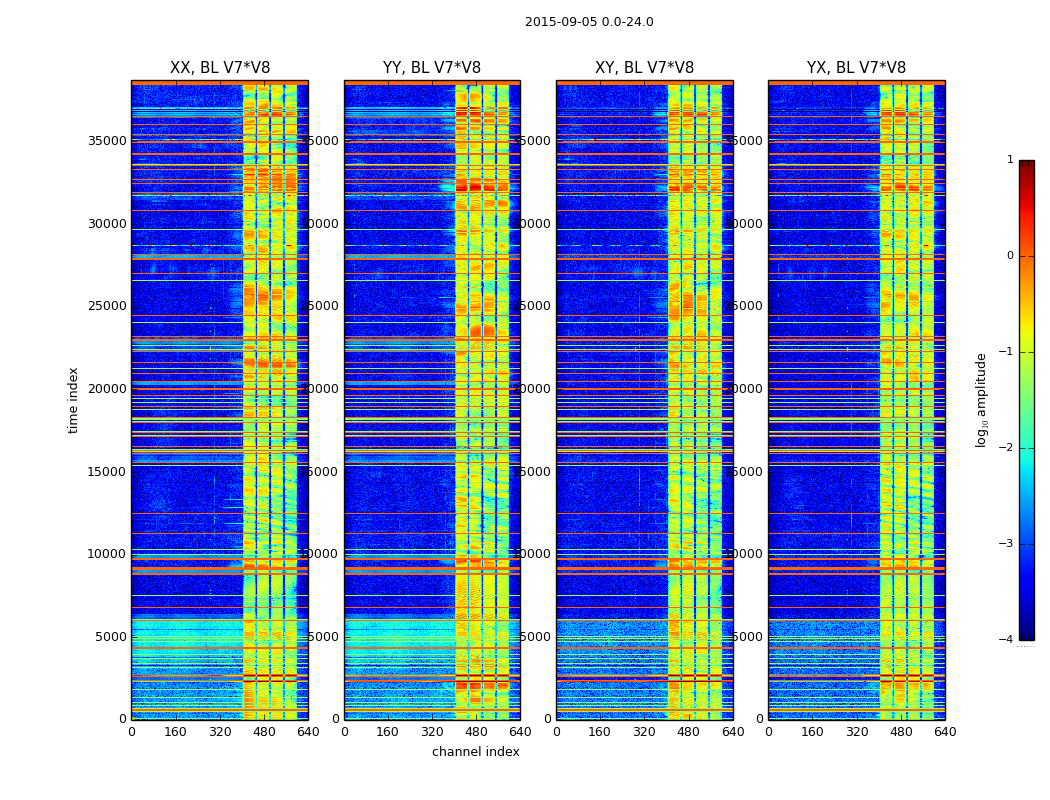
Task: Click the dark red top of colorbar
Action: tap(1027, 165)
